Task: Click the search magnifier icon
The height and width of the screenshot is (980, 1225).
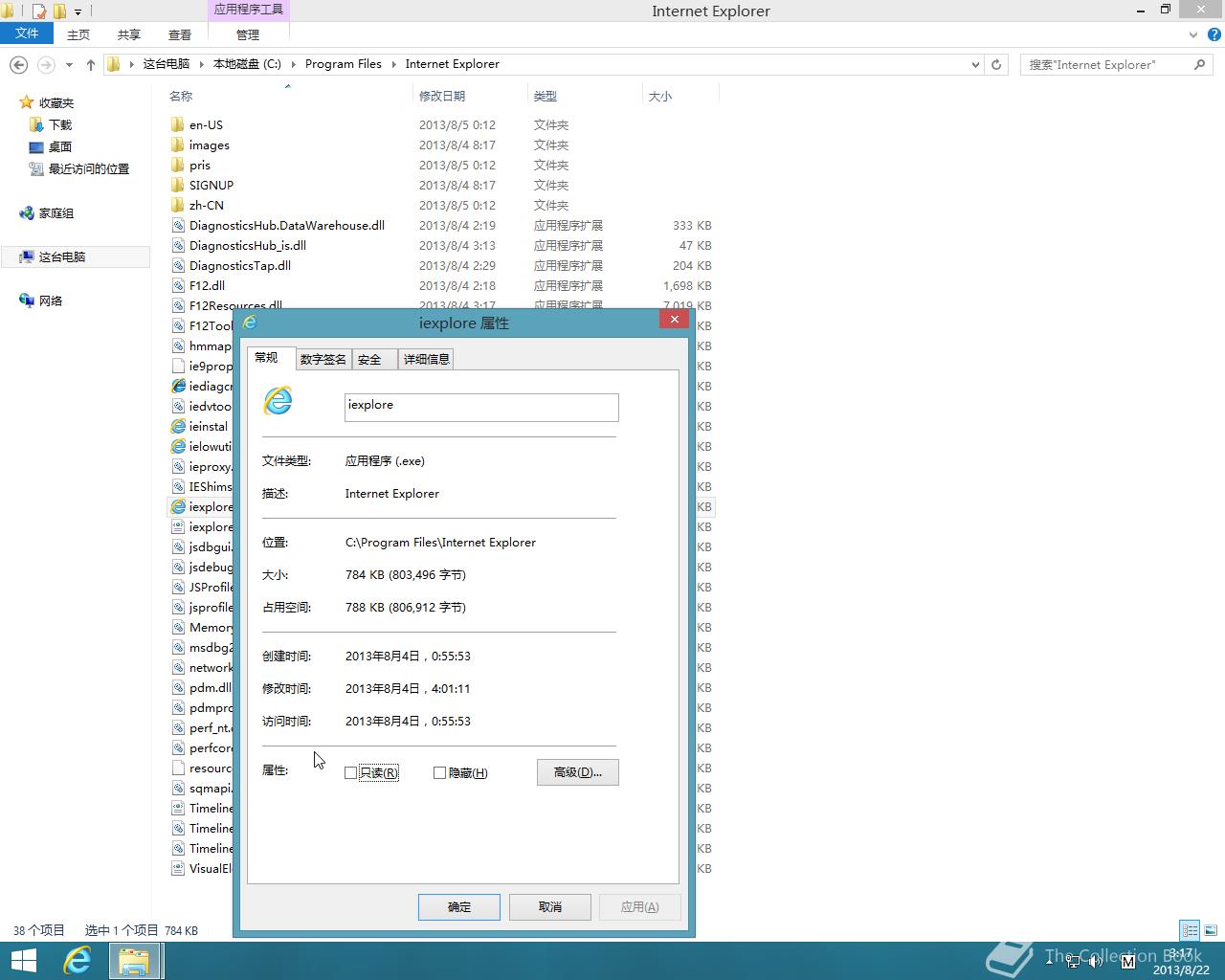Action: [x=1199, y=64]
